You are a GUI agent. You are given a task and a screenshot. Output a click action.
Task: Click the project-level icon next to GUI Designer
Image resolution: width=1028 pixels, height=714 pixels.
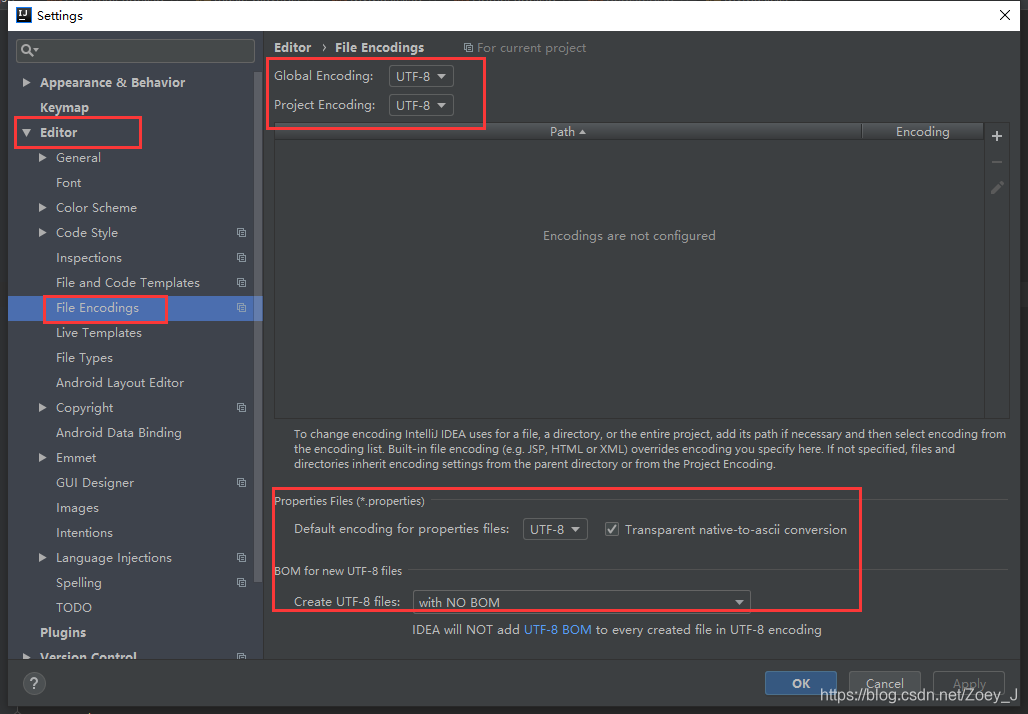click(x=241, y=483)
